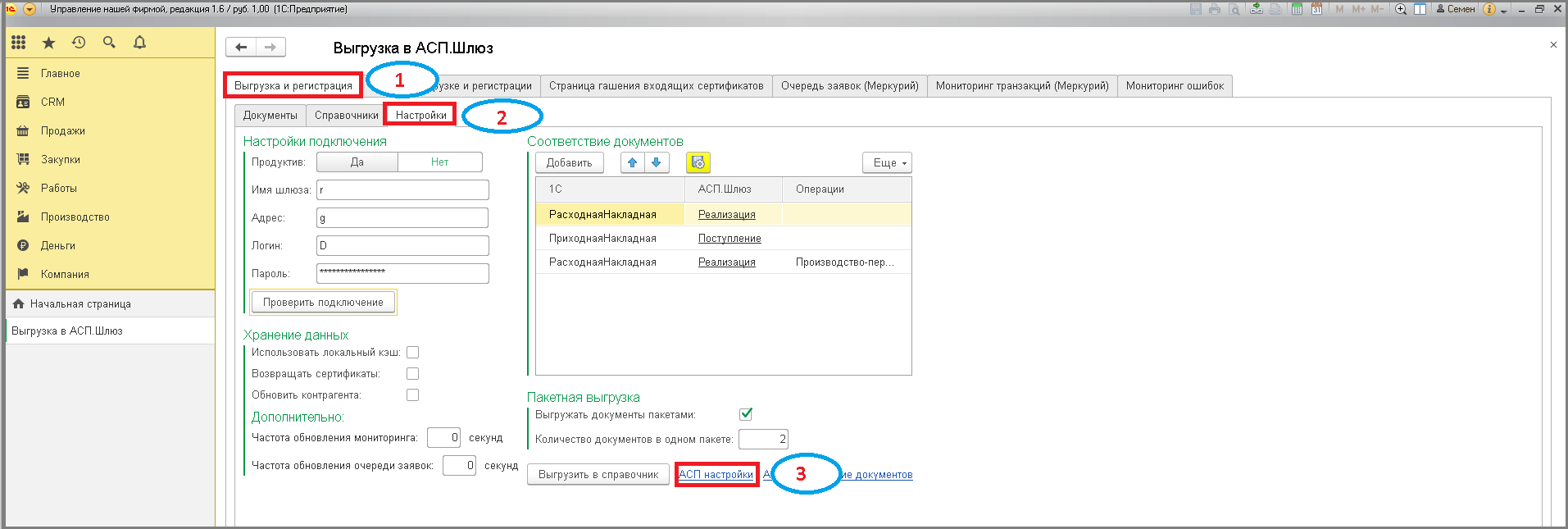Screen dimensions: 1568x529
Task: Enable Возвращать сертификаты checkbox
Action: click(413, 373)
